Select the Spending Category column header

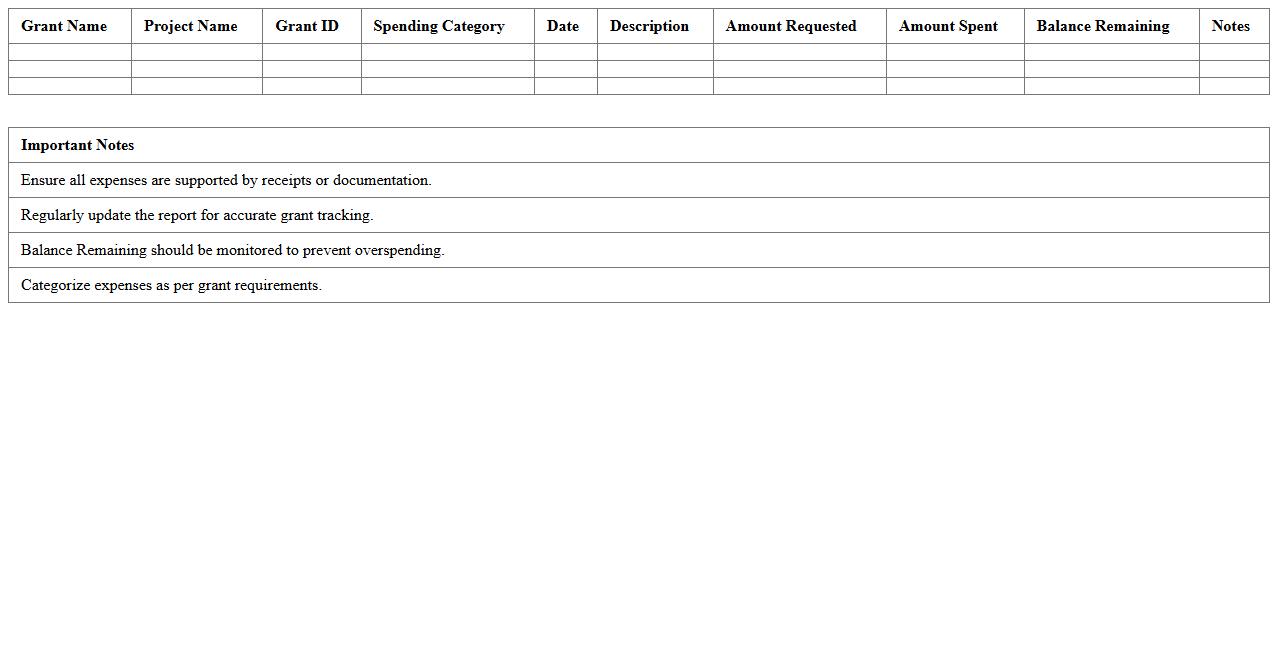click(x=439, y=26)
